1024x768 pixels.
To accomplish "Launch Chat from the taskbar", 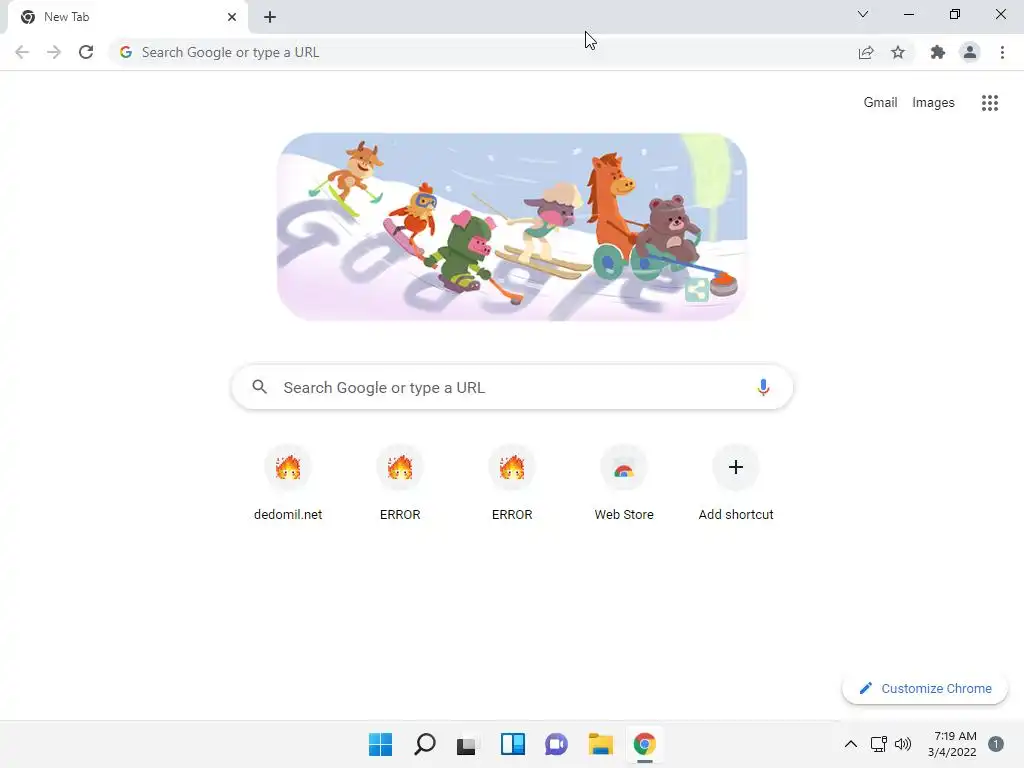I will click(556, 744).
